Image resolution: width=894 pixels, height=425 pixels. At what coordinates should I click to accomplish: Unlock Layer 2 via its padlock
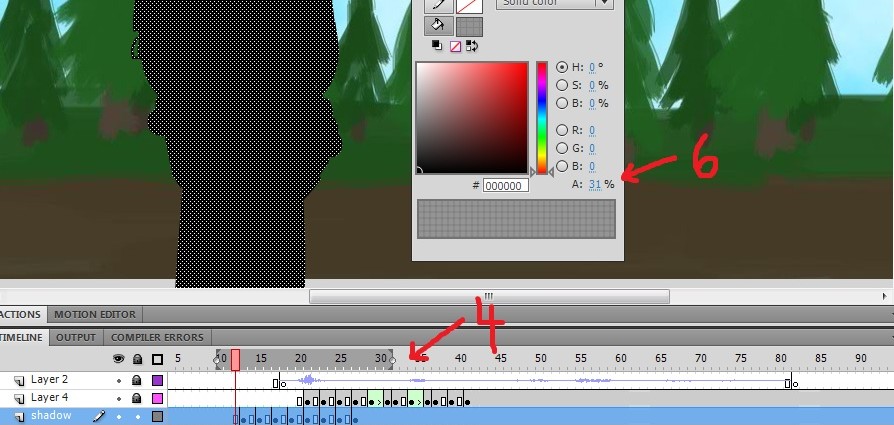[137, 380]
